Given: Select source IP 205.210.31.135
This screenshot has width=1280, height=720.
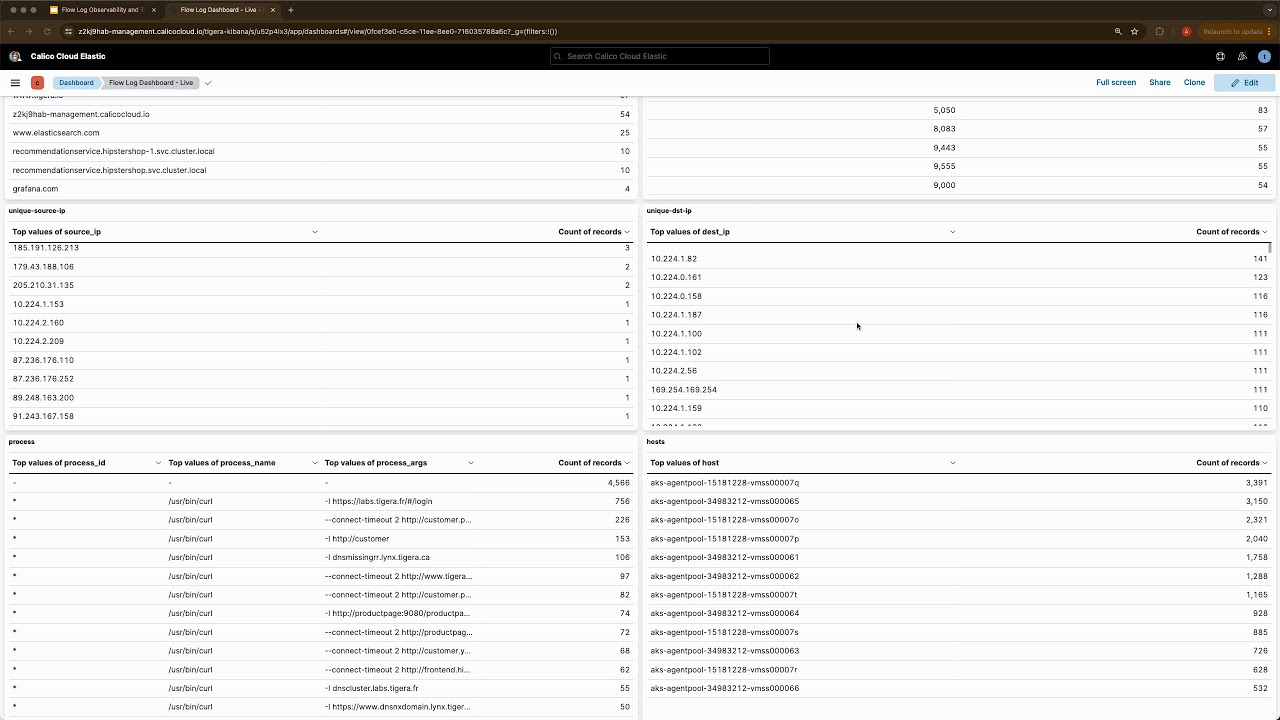Looking at the screenshot, I should (43, 285).
